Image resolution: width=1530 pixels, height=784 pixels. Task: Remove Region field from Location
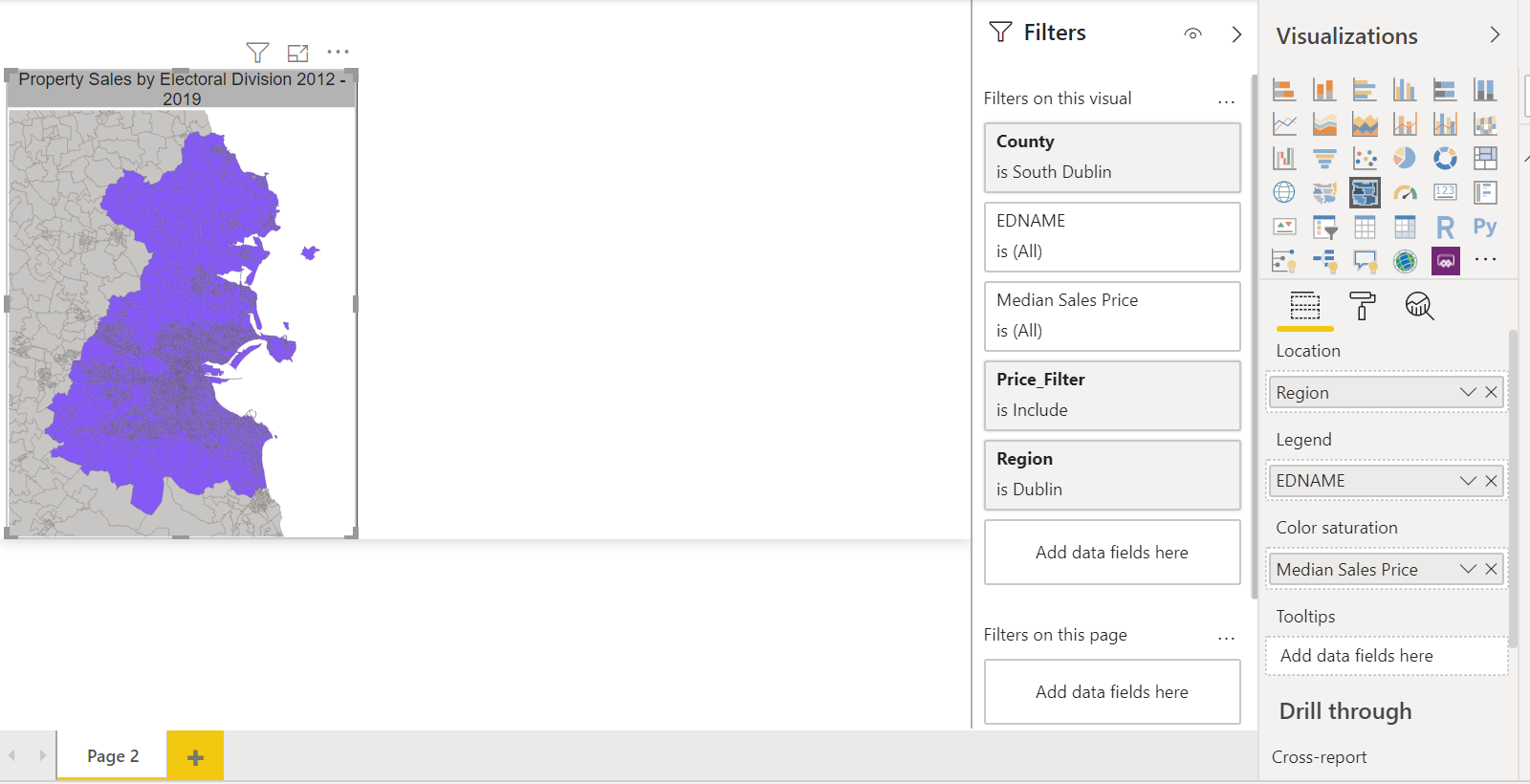pos(1491,392)
